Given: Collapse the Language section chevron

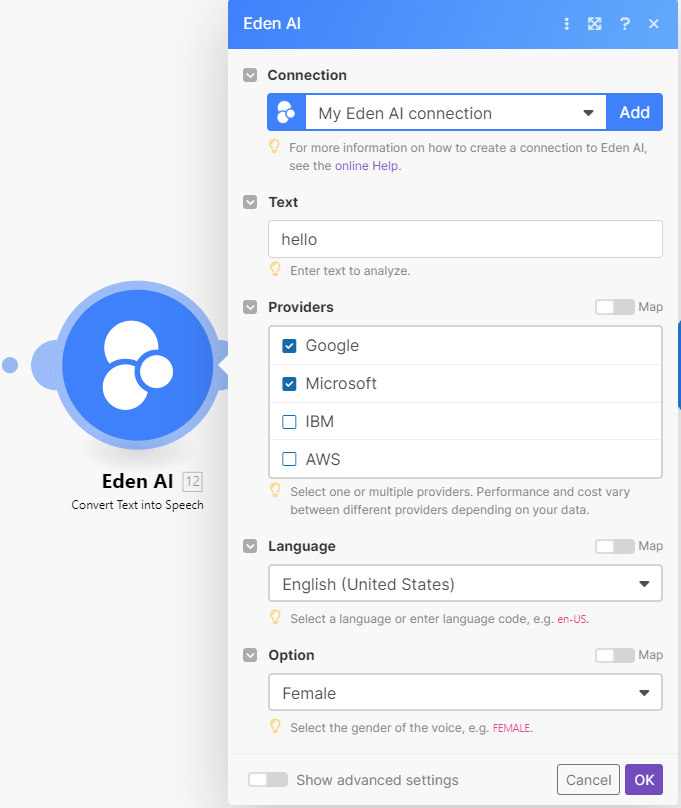Looking at the screenshot, I should (x=250, y=546).
